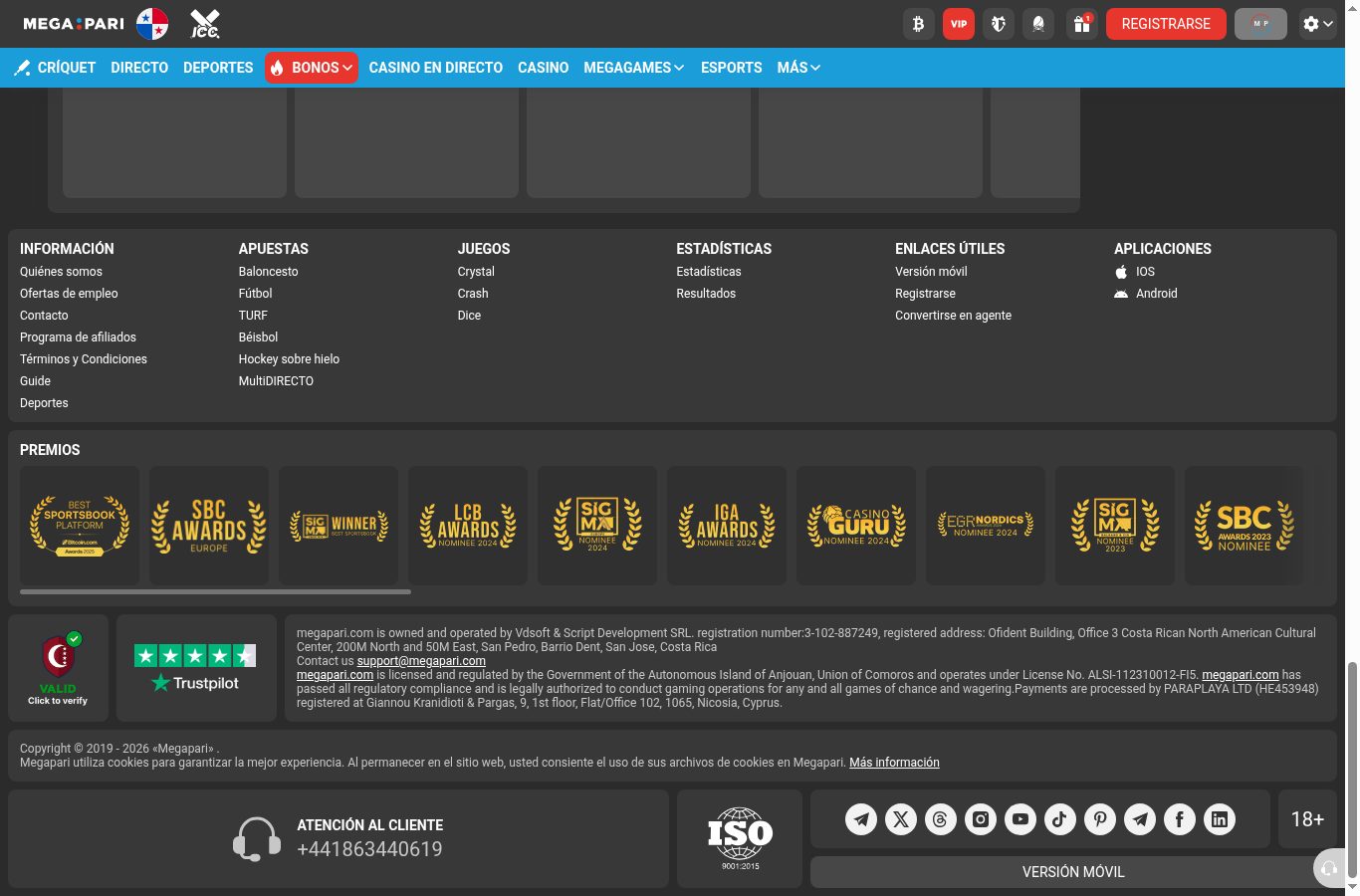The width and height of the screenshot is (1360, 896).
Task: Click the hooded figure icon in header
Action: (x=1038, y=24)
